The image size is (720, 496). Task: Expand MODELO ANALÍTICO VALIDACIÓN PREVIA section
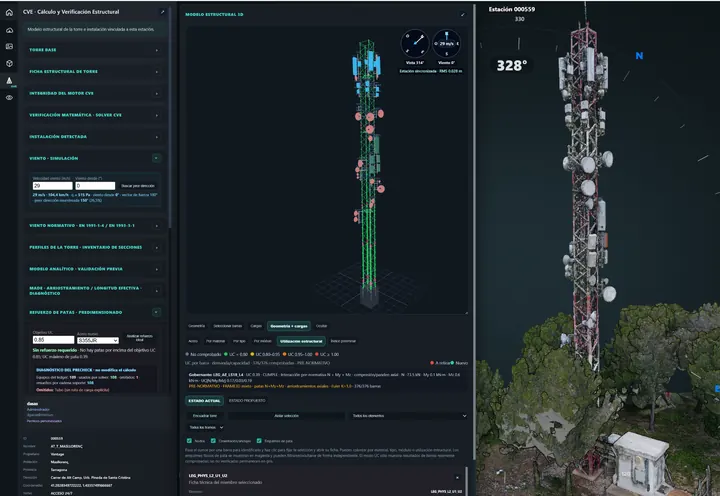(94, 269)
